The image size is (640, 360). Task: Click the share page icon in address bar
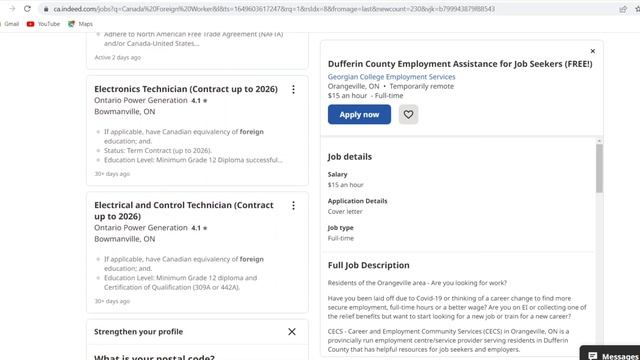pyautogui.click(x=623, y=9)
